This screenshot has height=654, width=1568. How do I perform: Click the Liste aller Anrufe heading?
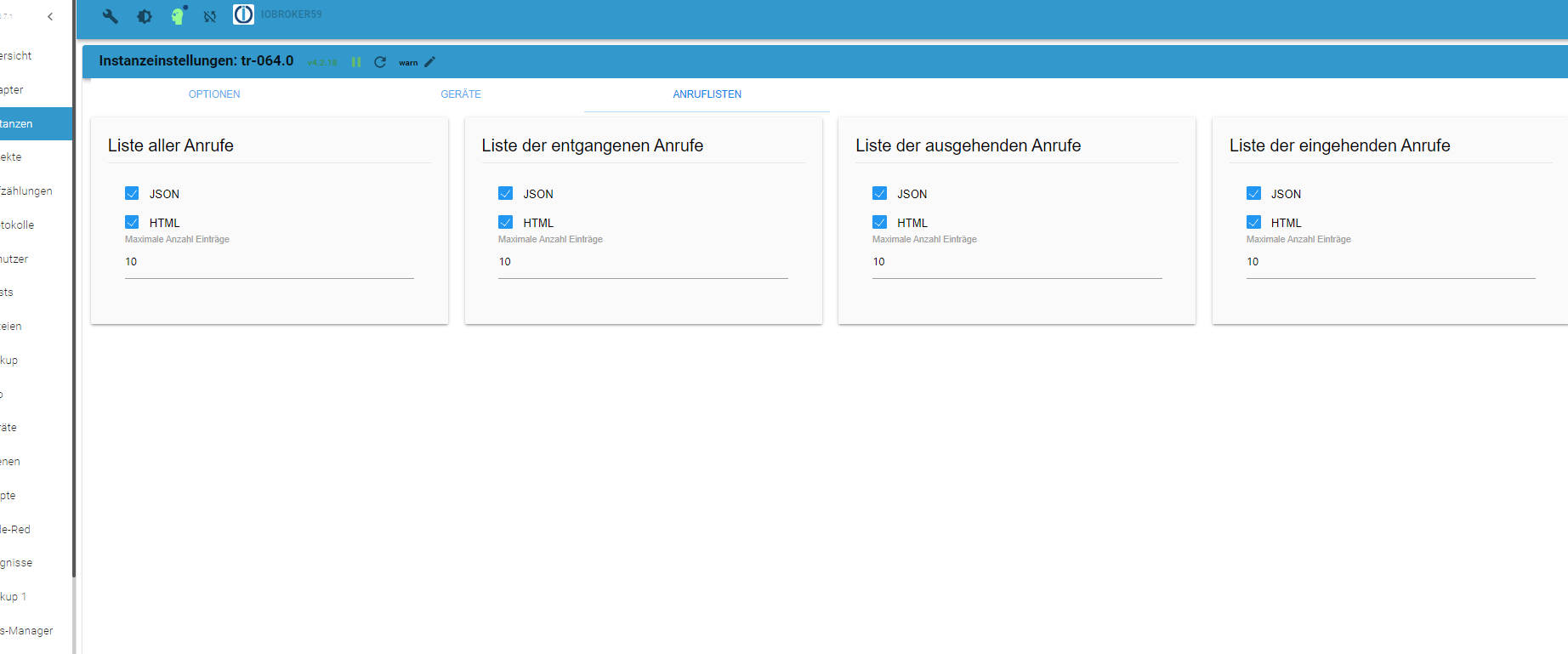click(x=171, y=145)
